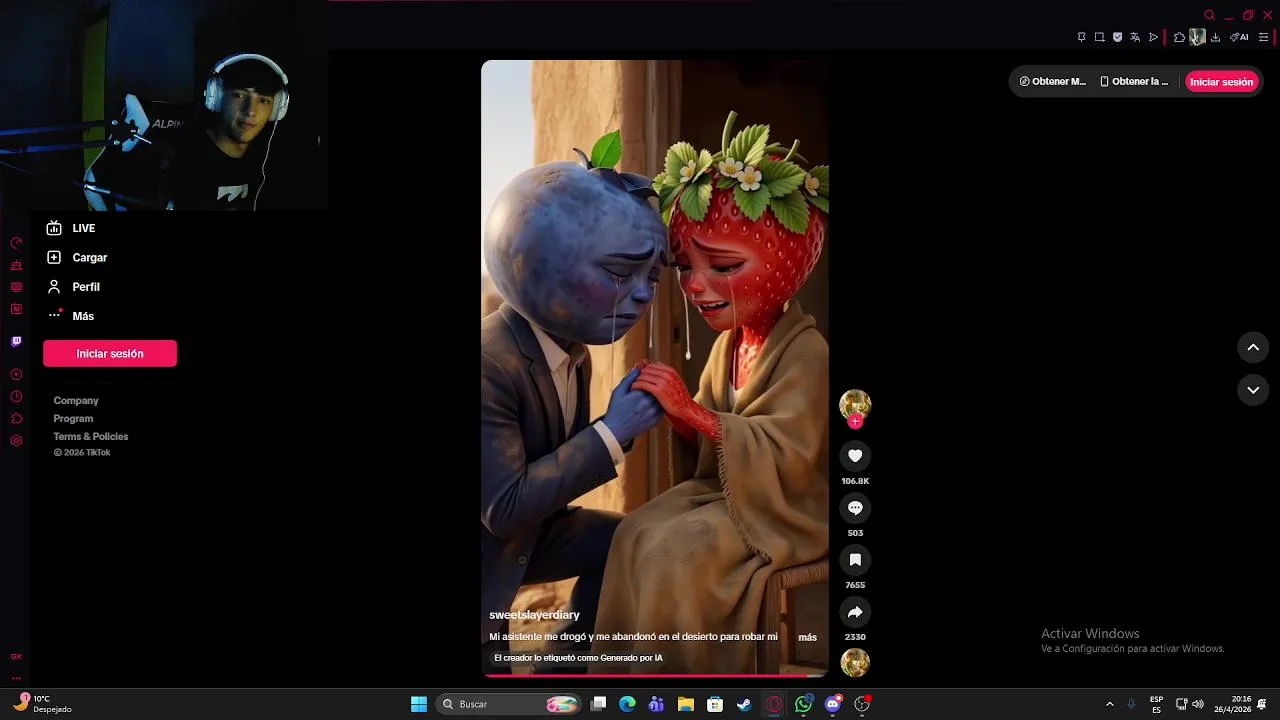Open the extensions puzzle icon

coord(1179,37)
